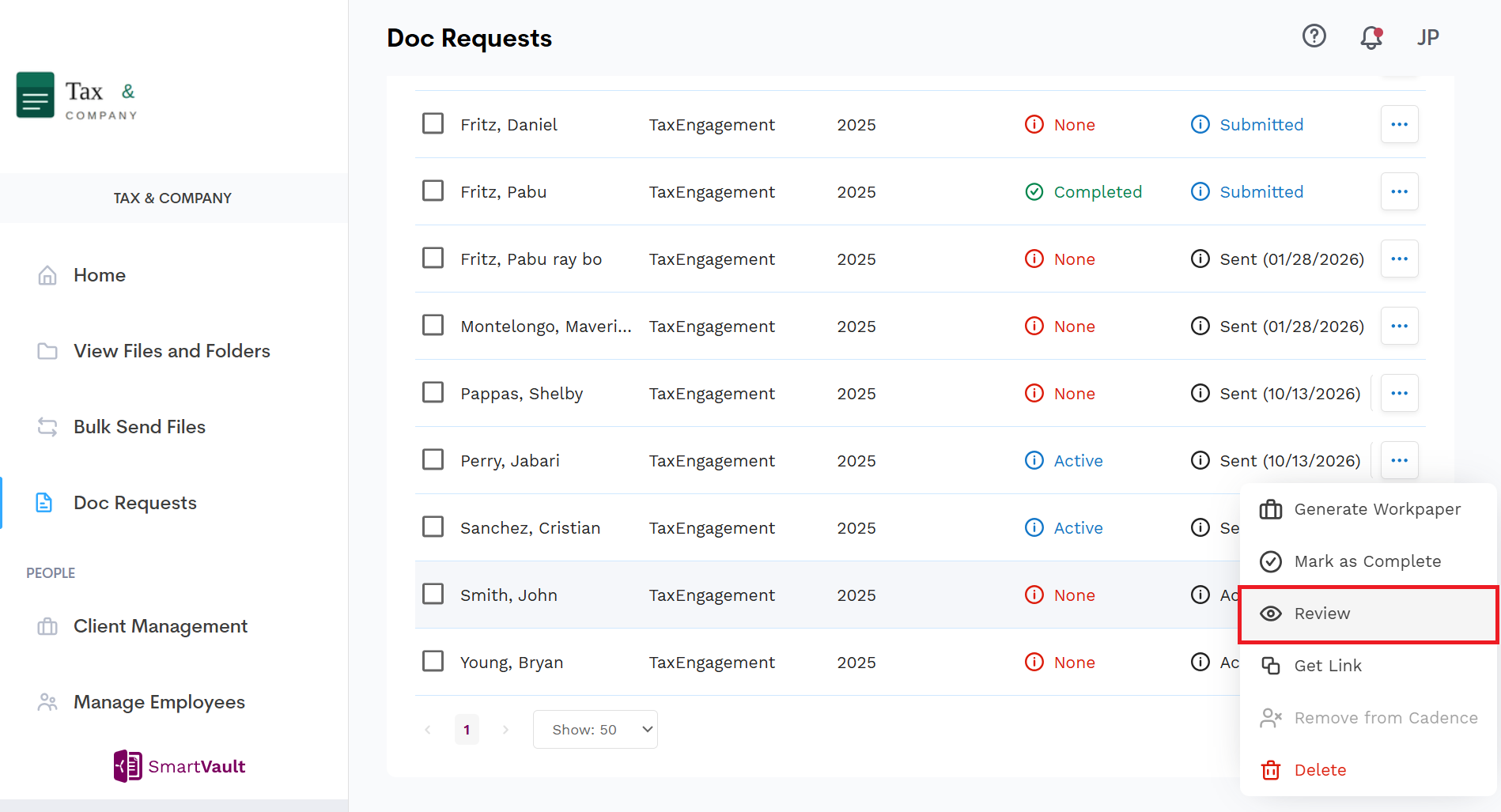Click the Sent info icon for Pappas, Shelby
This screenshot has width=1501, height=812.
(1200, 393)
